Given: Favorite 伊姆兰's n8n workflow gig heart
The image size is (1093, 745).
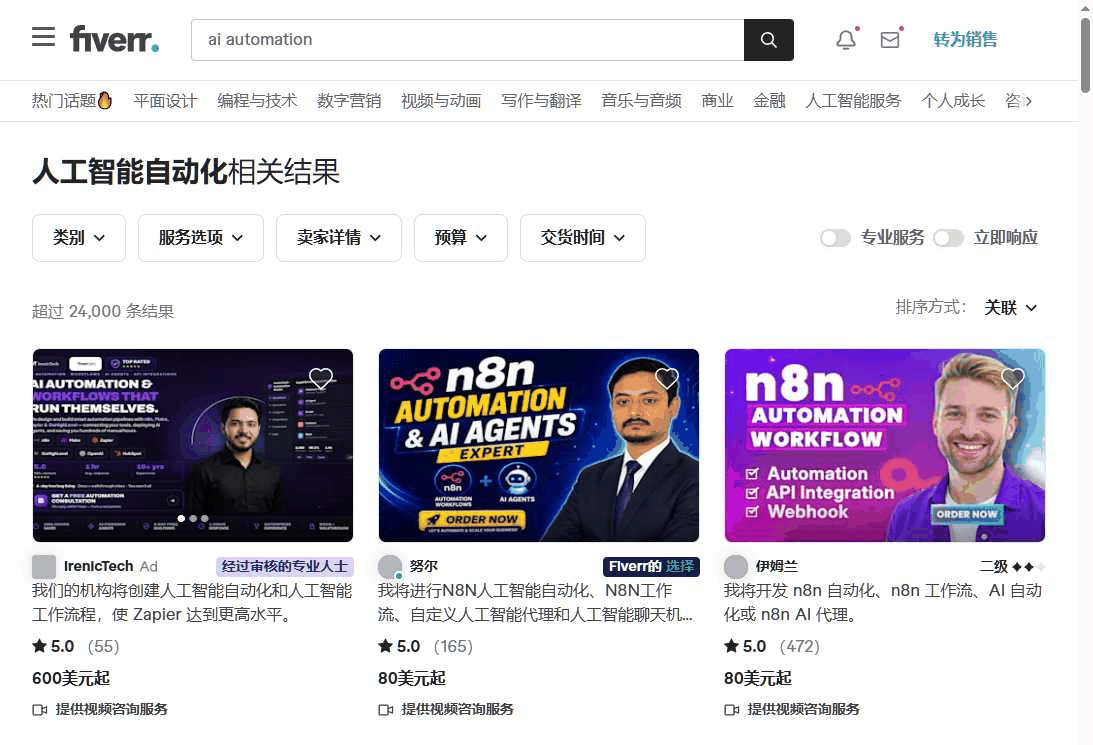Looking at the screenshot, I should coord(1012,378).
